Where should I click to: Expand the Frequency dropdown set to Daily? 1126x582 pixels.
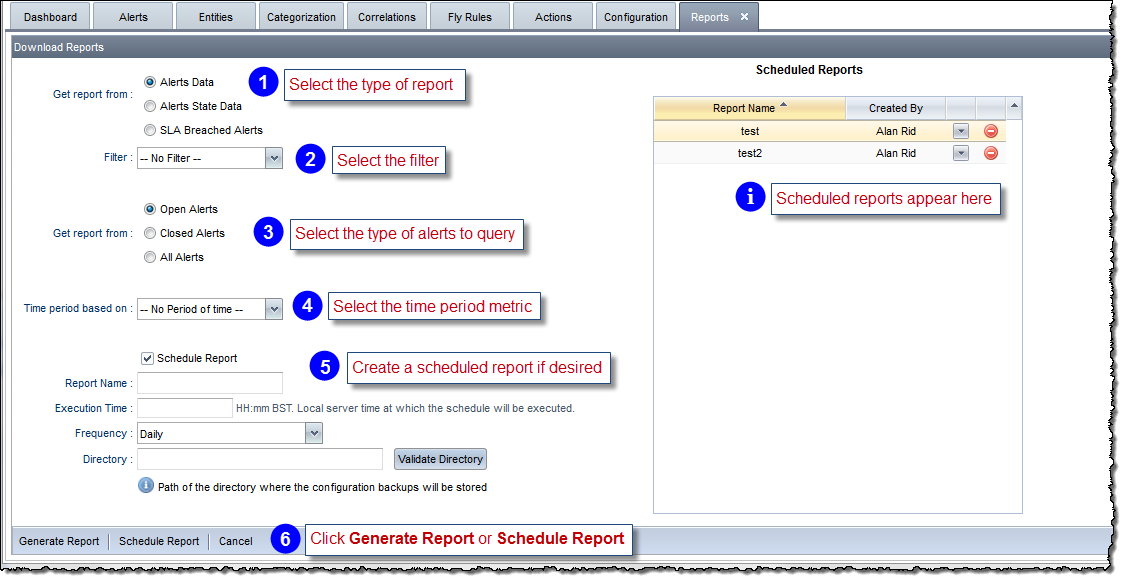click(x=314, y=434)
